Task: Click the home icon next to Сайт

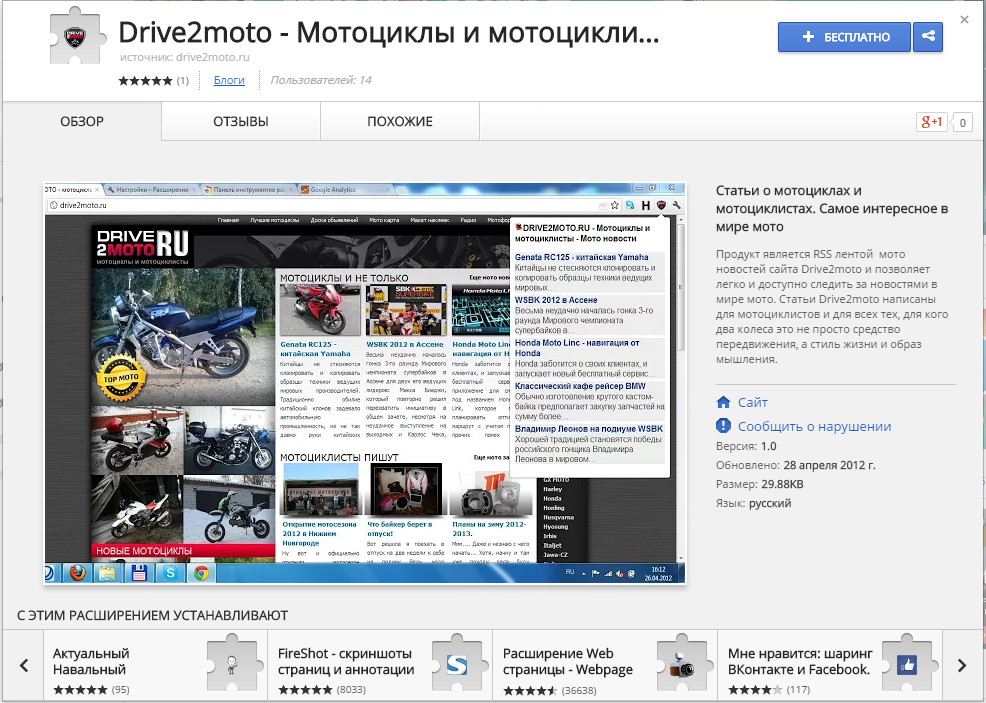Action: tap(723, 402)
